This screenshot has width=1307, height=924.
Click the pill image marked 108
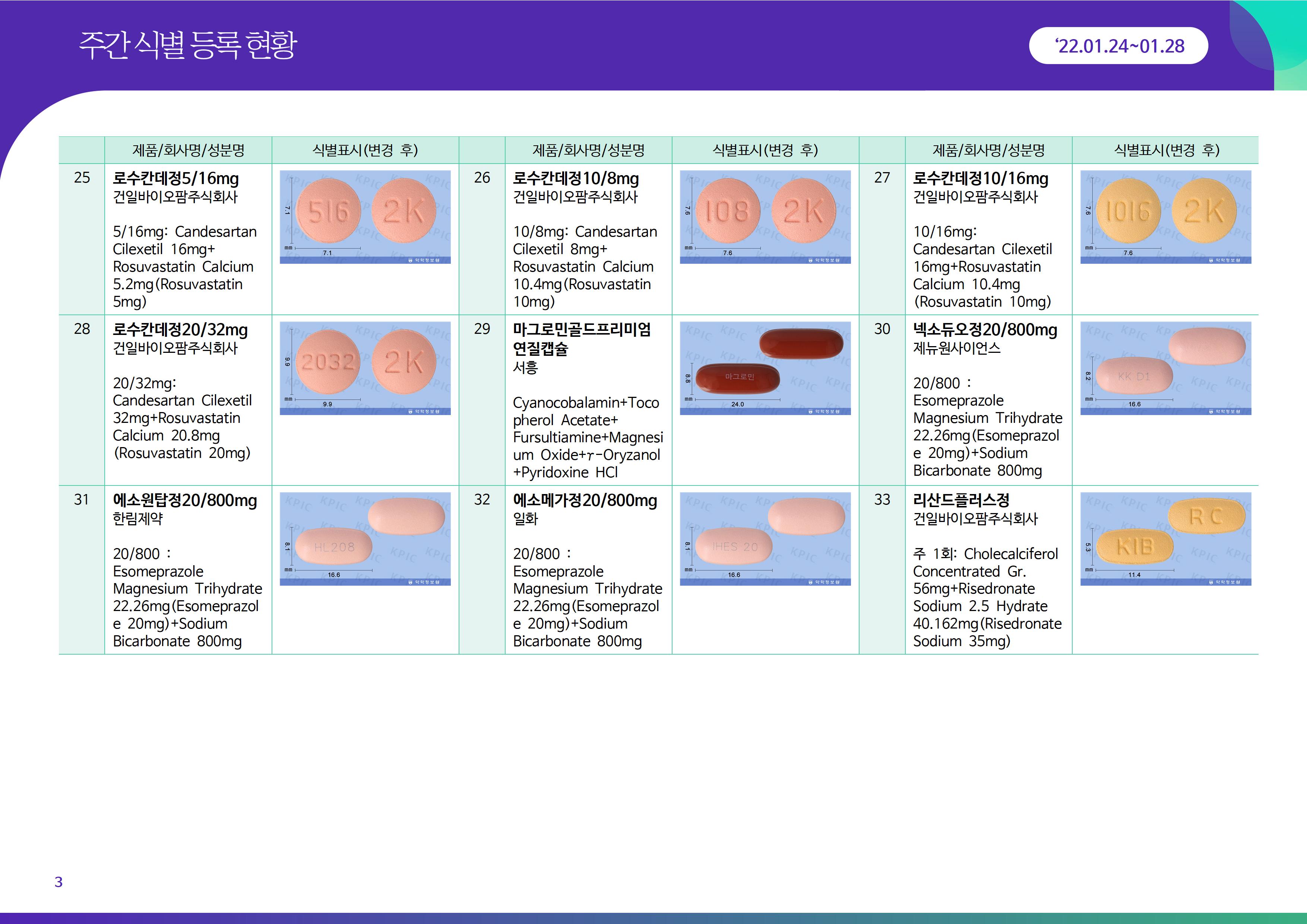[x=728, y=211]
